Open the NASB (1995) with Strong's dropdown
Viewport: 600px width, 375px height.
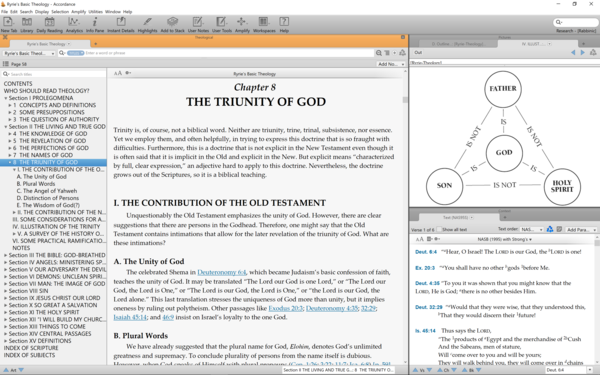click(x=504, y=239)
